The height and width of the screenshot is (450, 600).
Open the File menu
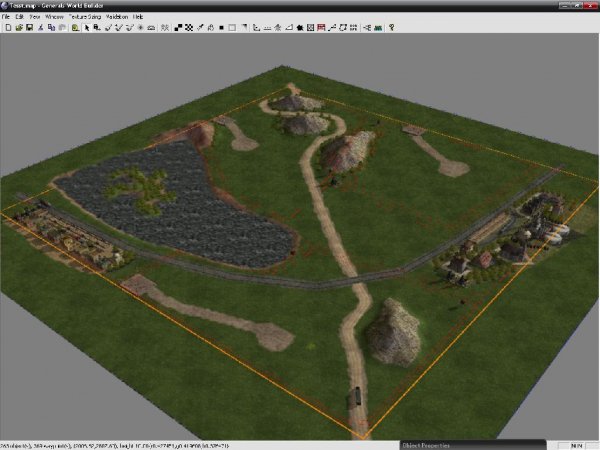coord(6,17)
